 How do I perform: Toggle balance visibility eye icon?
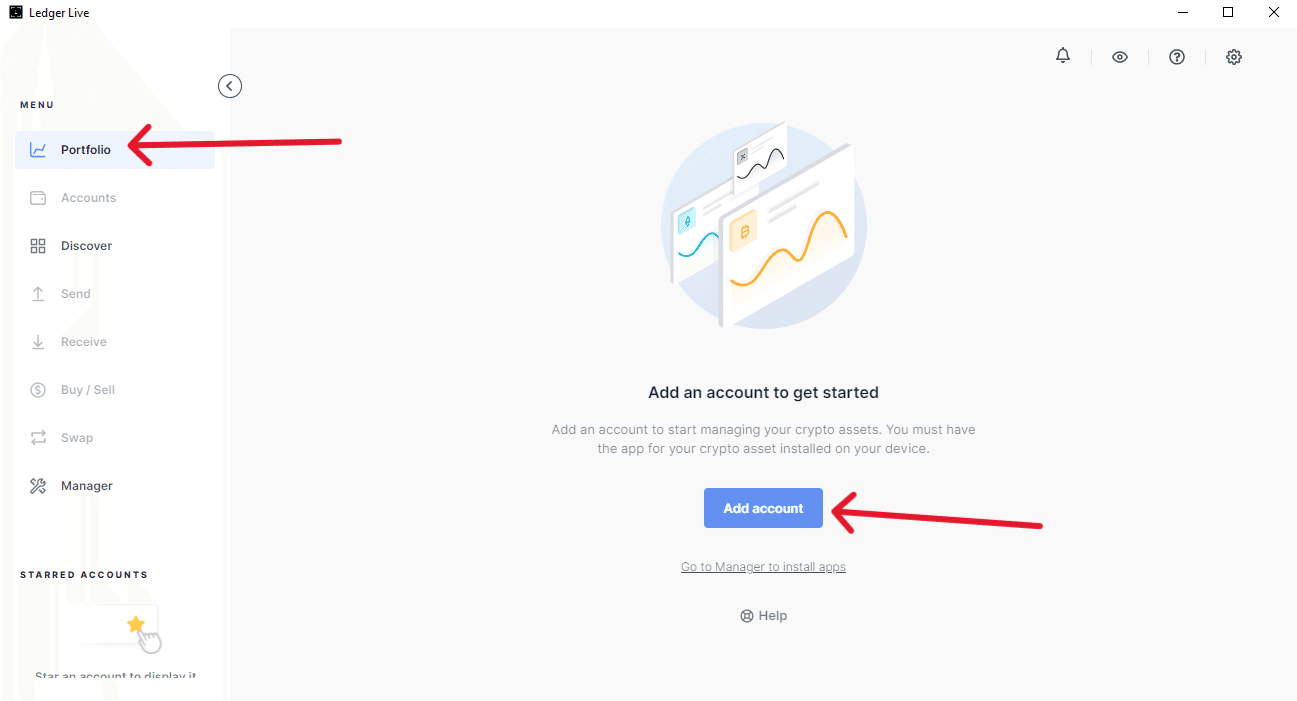[x=1120, y=57]
